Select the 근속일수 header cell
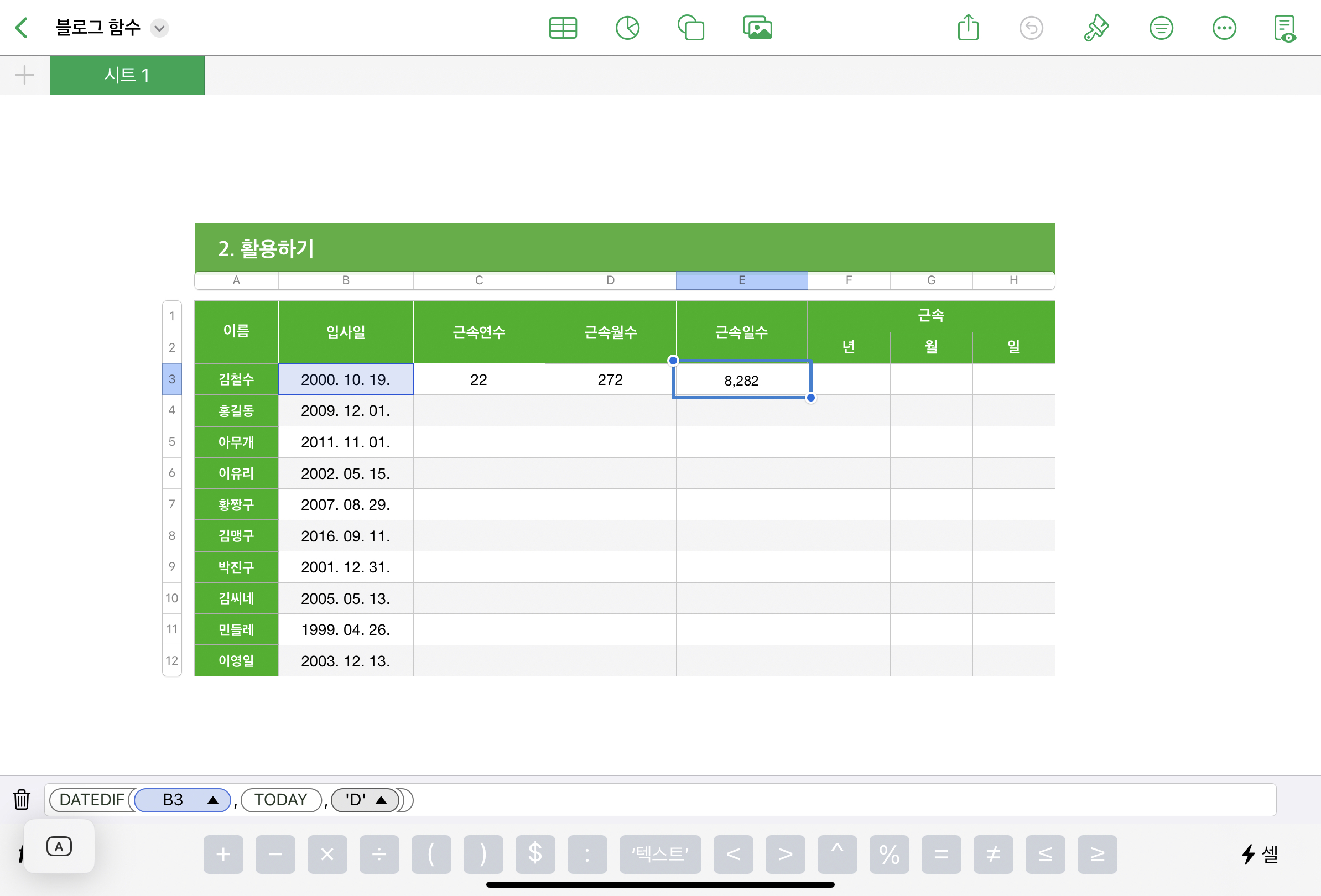Screen dimensions: 1321x896 coord(742,332)
